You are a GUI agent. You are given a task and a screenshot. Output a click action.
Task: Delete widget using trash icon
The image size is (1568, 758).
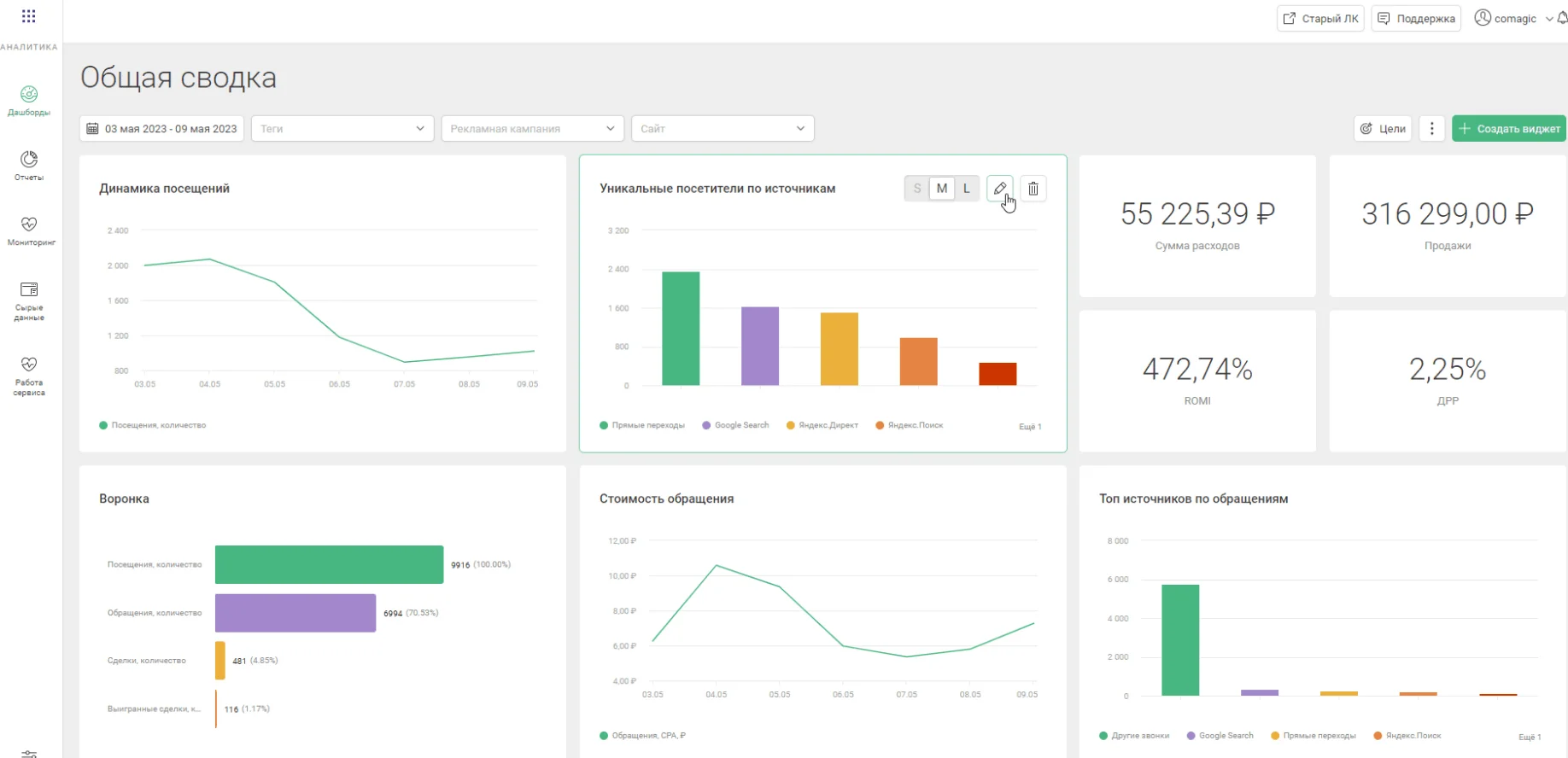point(1033,189)
